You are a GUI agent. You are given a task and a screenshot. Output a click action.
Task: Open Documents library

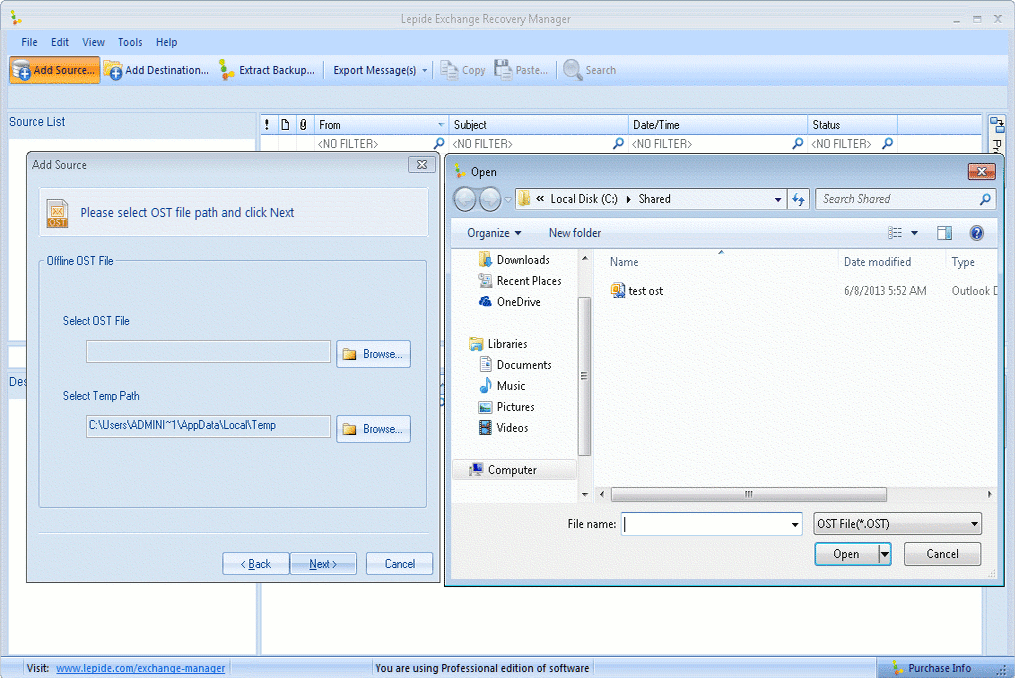[x=515, y=365]
